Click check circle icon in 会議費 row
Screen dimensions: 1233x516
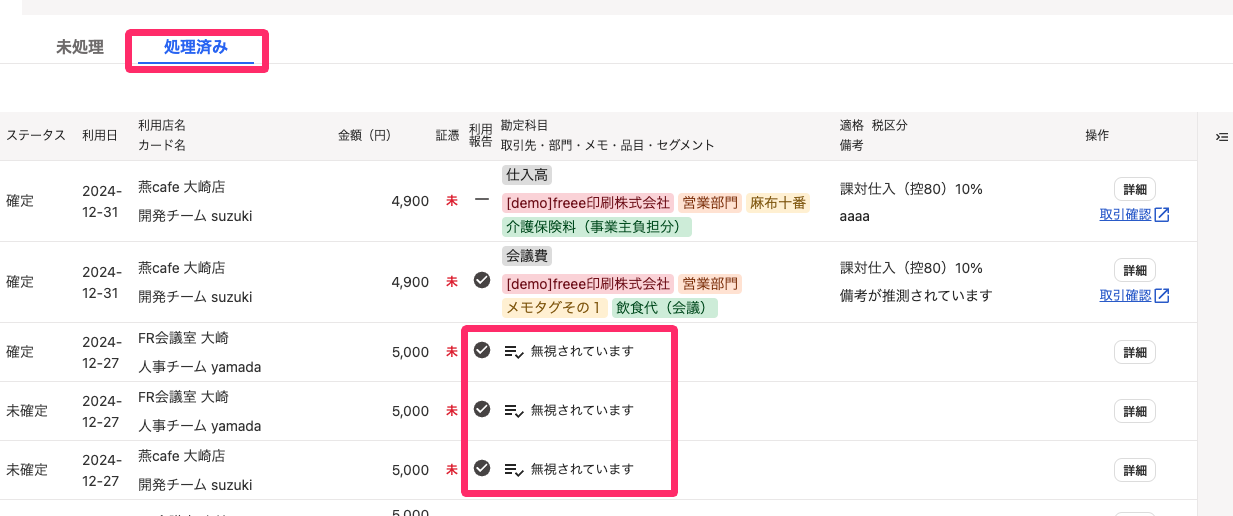click(x=482, y=280)
